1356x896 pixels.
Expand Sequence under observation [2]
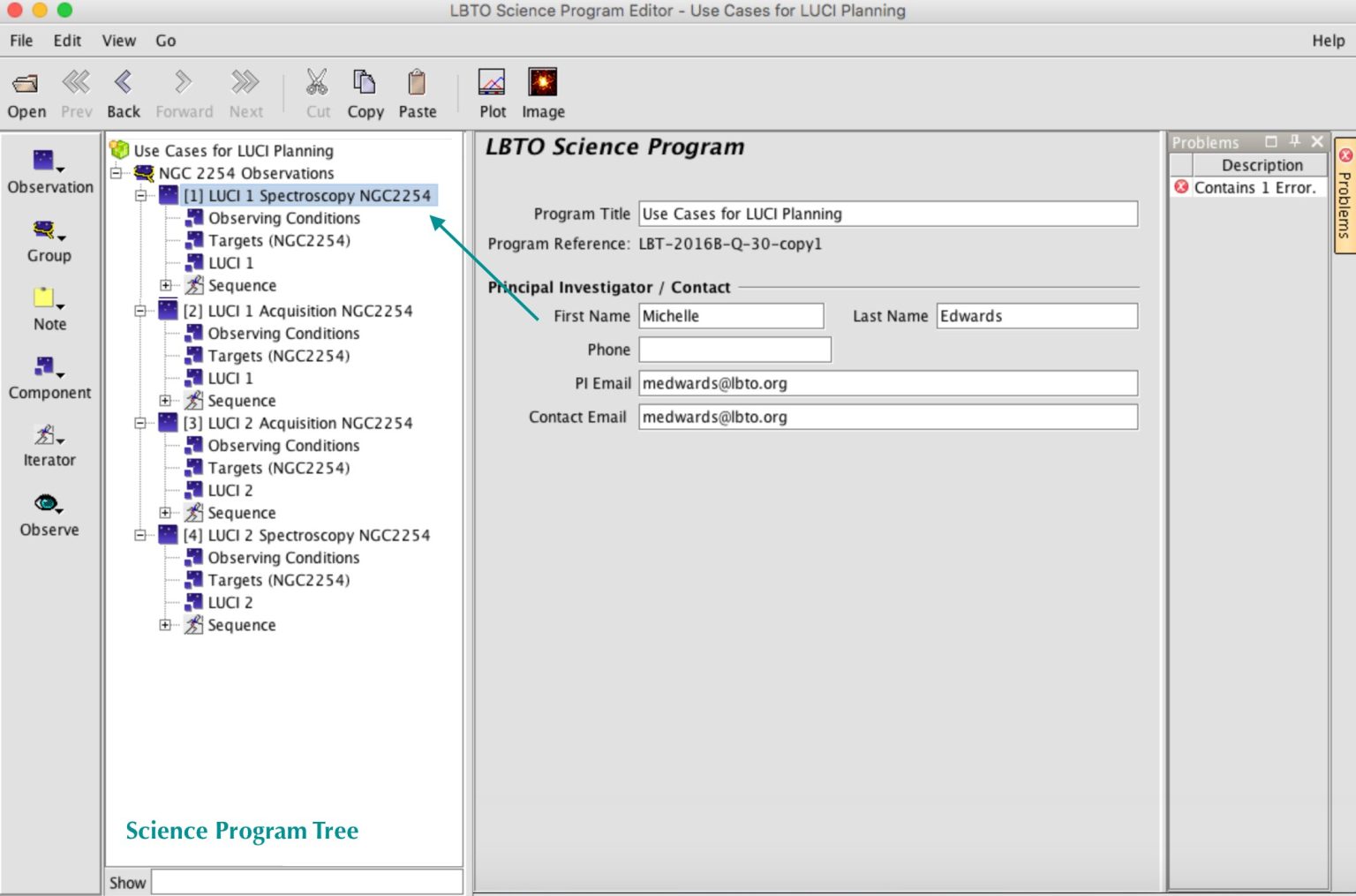[165, 401]
